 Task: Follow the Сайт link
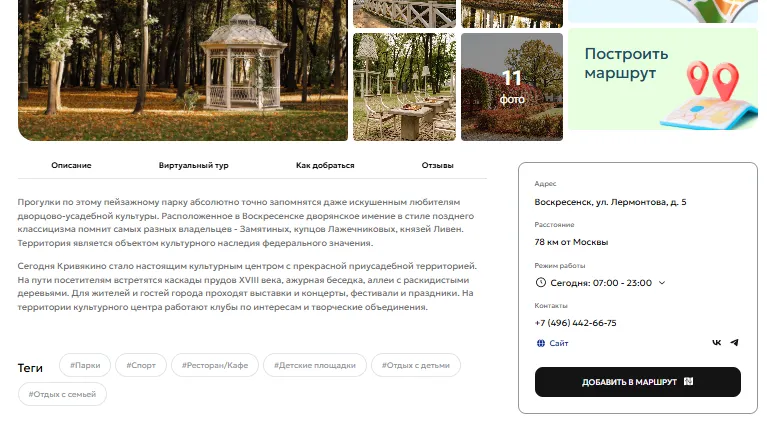pos(559,343)
